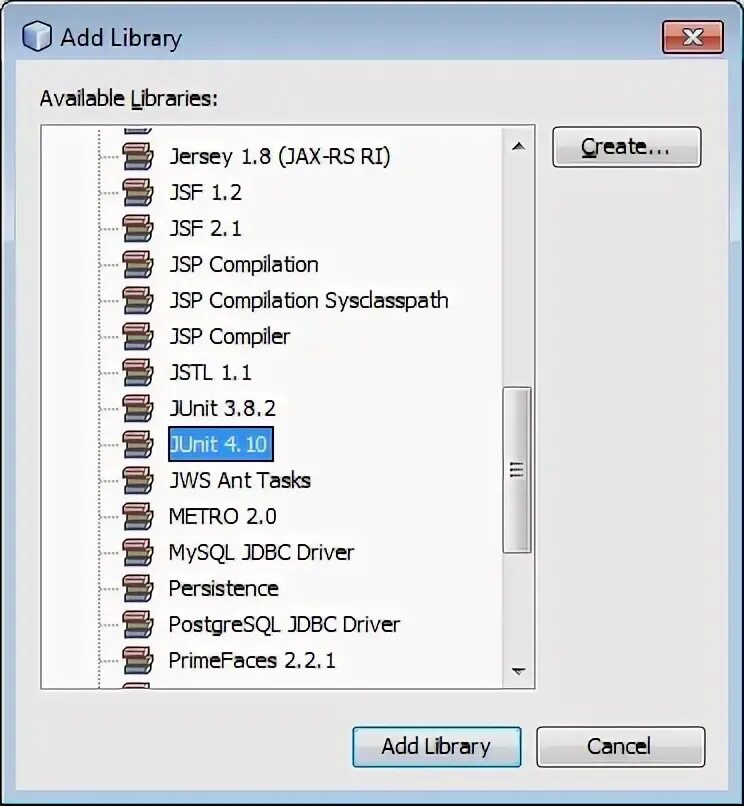Click the scrollbar up arrow
Viewport: 744px width, 806px height.
tap(518, 146)
